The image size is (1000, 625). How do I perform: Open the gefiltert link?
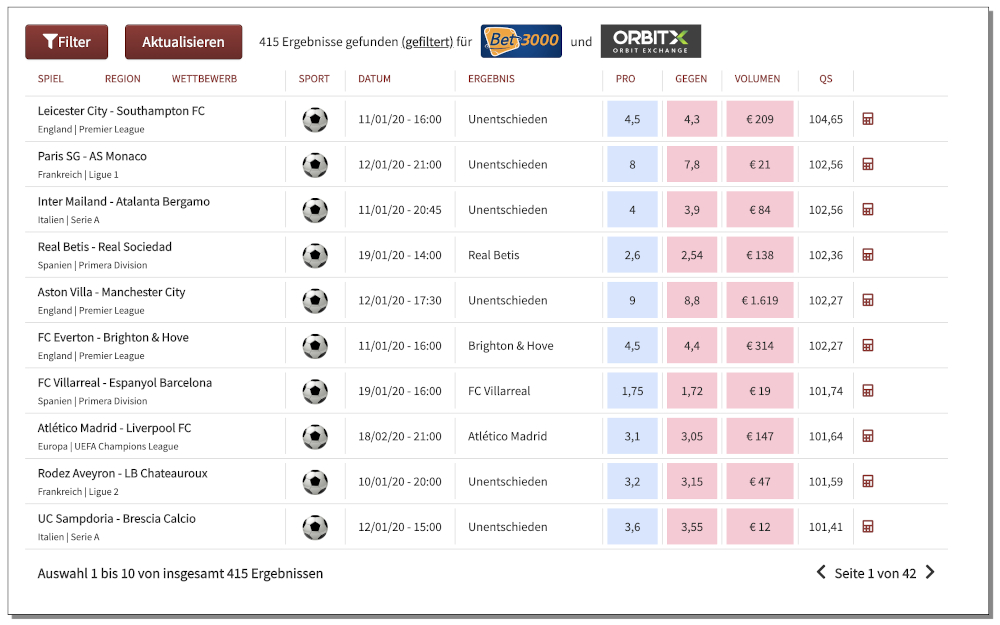427,42
